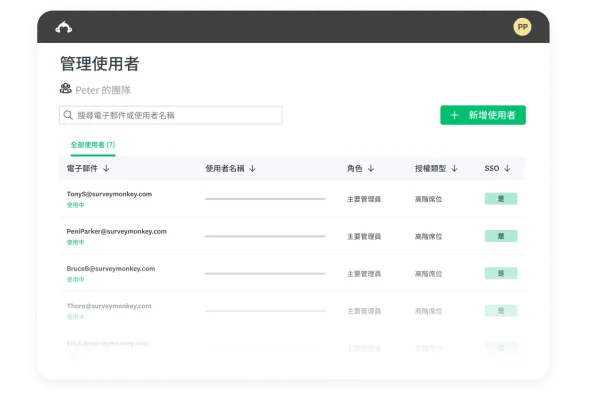The image size is (604, 400).
Task: Click 高階席位 license in TonyS row
Action: pyautogui.click(x=428, y=199)
